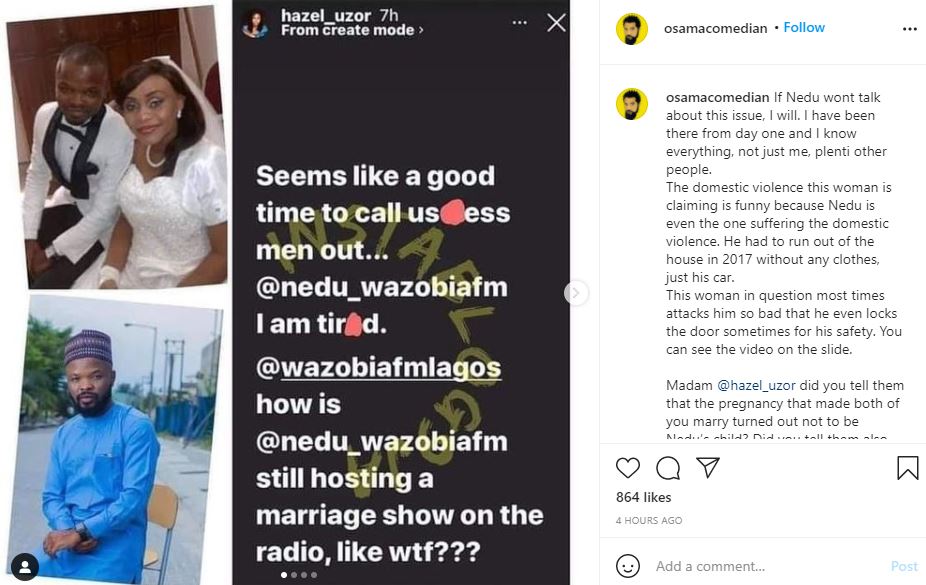This screenshot has height=585, width=926.
Task: Open the emoji picker smiley icon
Action: (x=628, y=566)
